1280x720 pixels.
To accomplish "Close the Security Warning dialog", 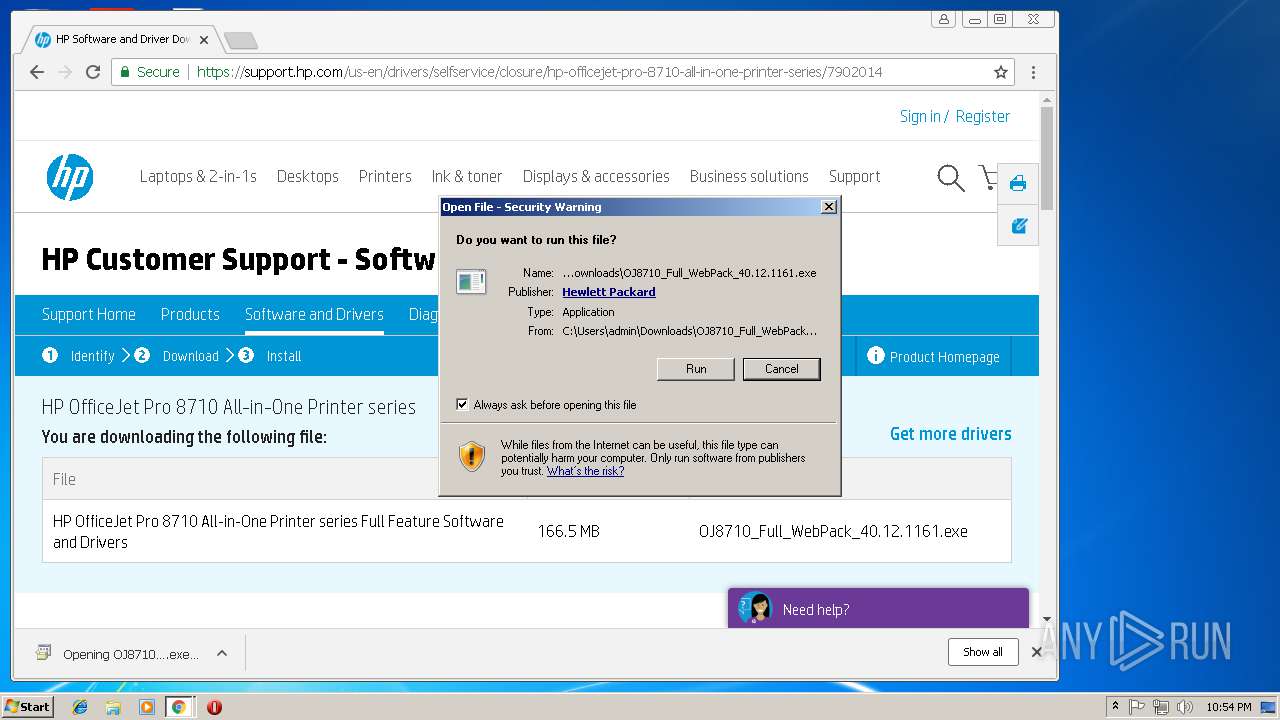I will pos(828,207).
